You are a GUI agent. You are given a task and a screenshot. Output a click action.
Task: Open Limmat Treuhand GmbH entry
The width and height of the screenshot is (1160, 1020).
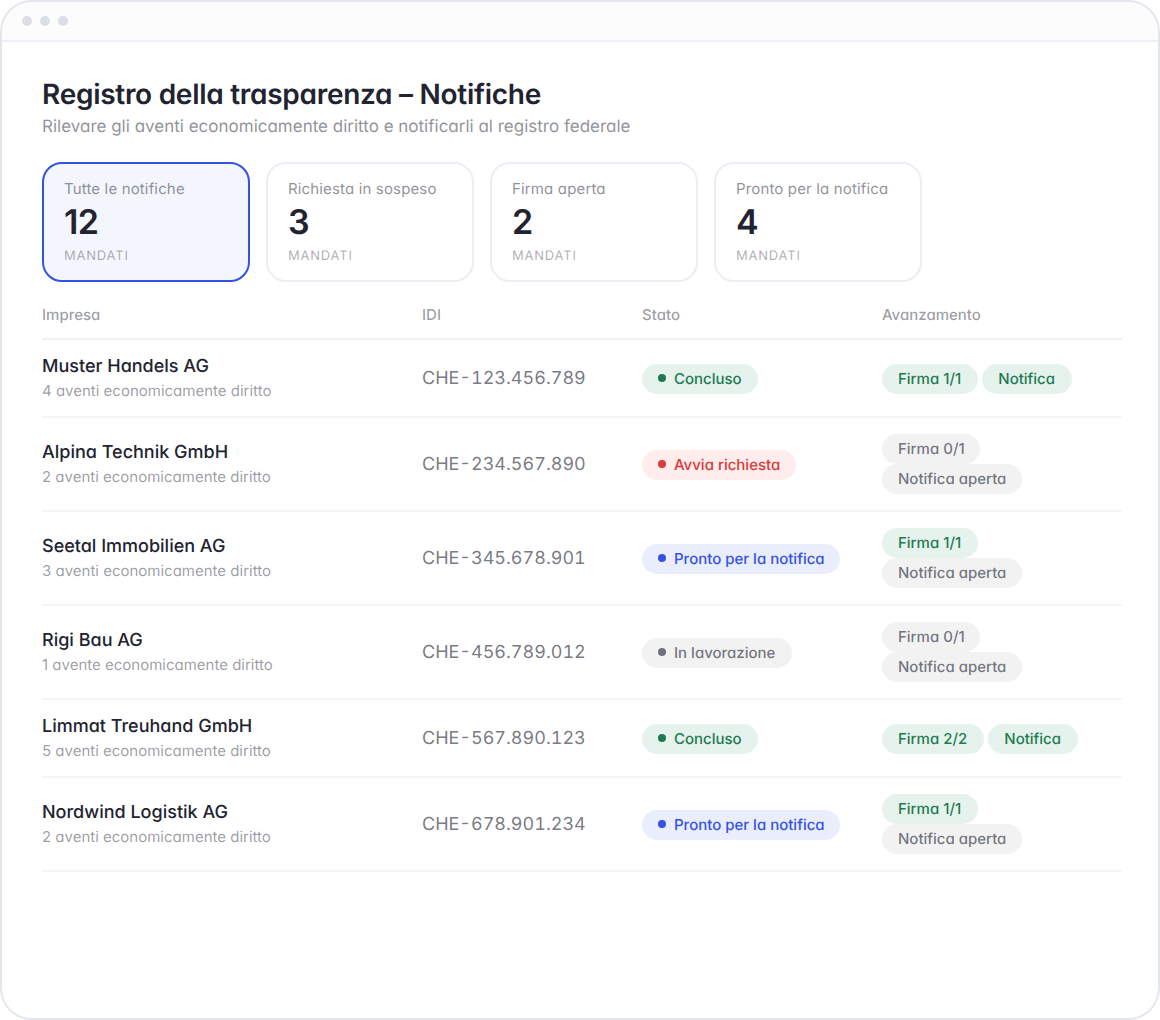(581, 738)
